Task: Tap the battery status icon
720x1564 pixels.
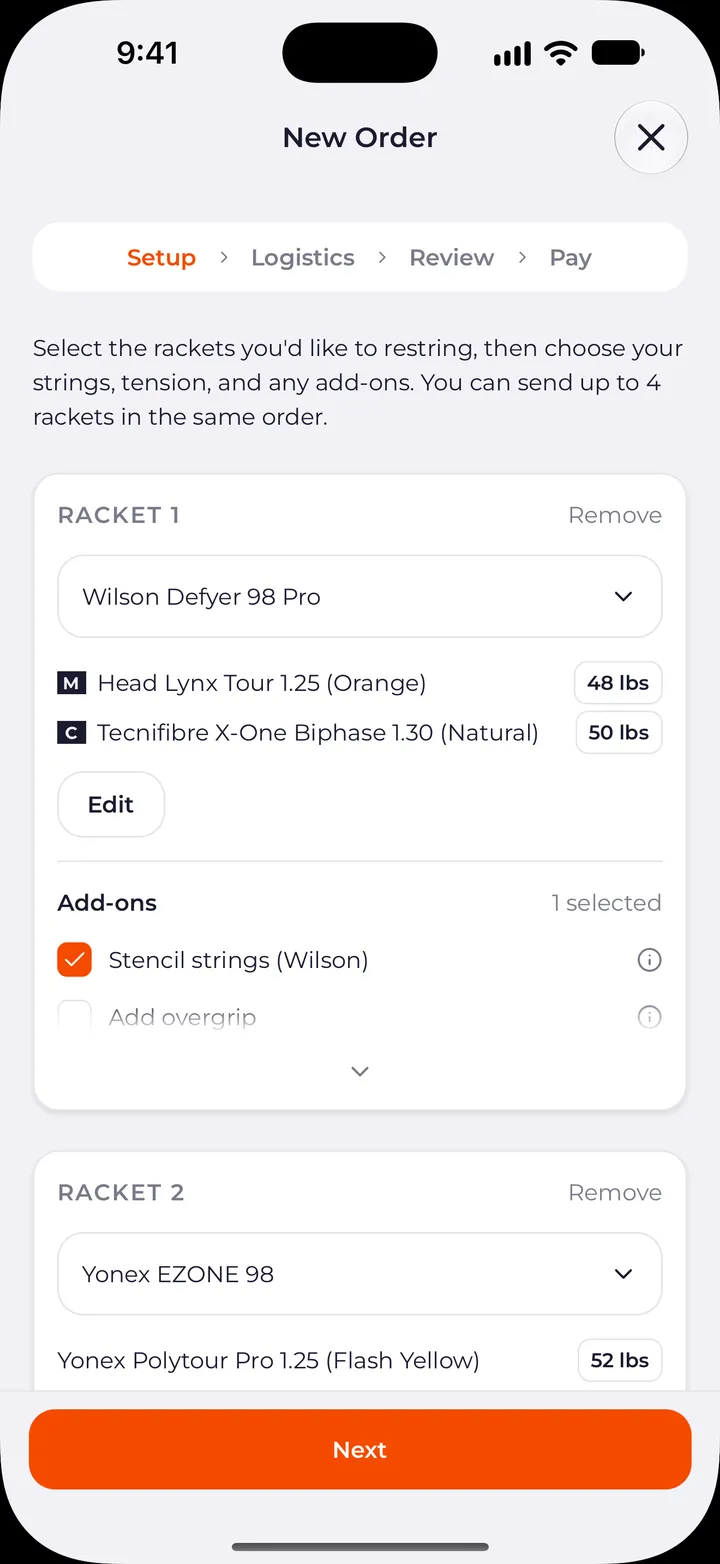Action: coord(618,53)
